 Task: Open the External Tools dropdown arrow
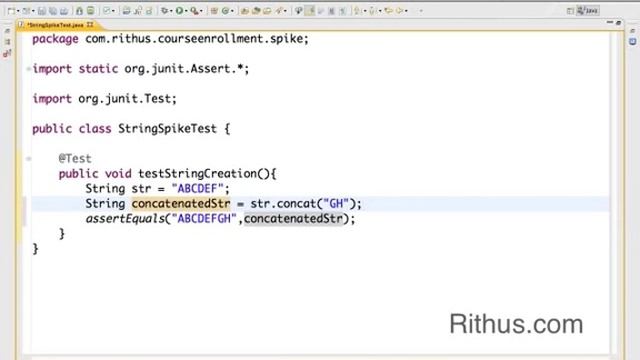(201, 11)
